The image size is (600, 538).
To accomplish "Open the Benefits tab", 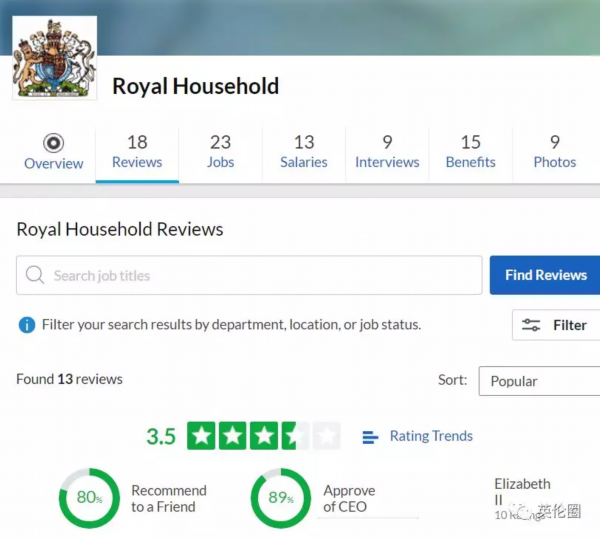I will tap(470, 152).
